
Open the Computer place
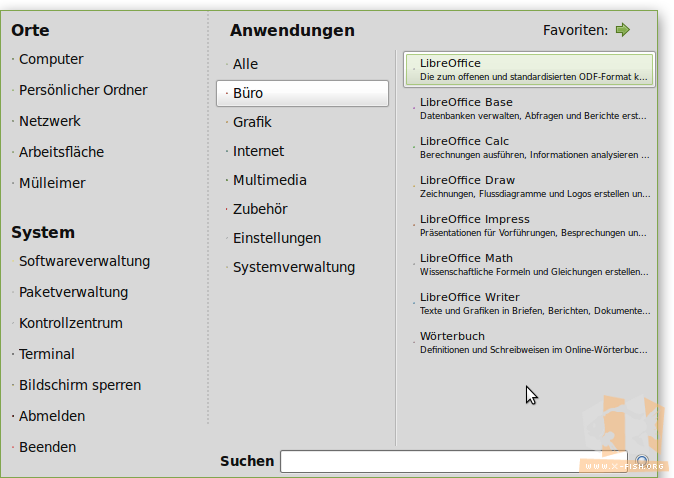click(51, 59)
